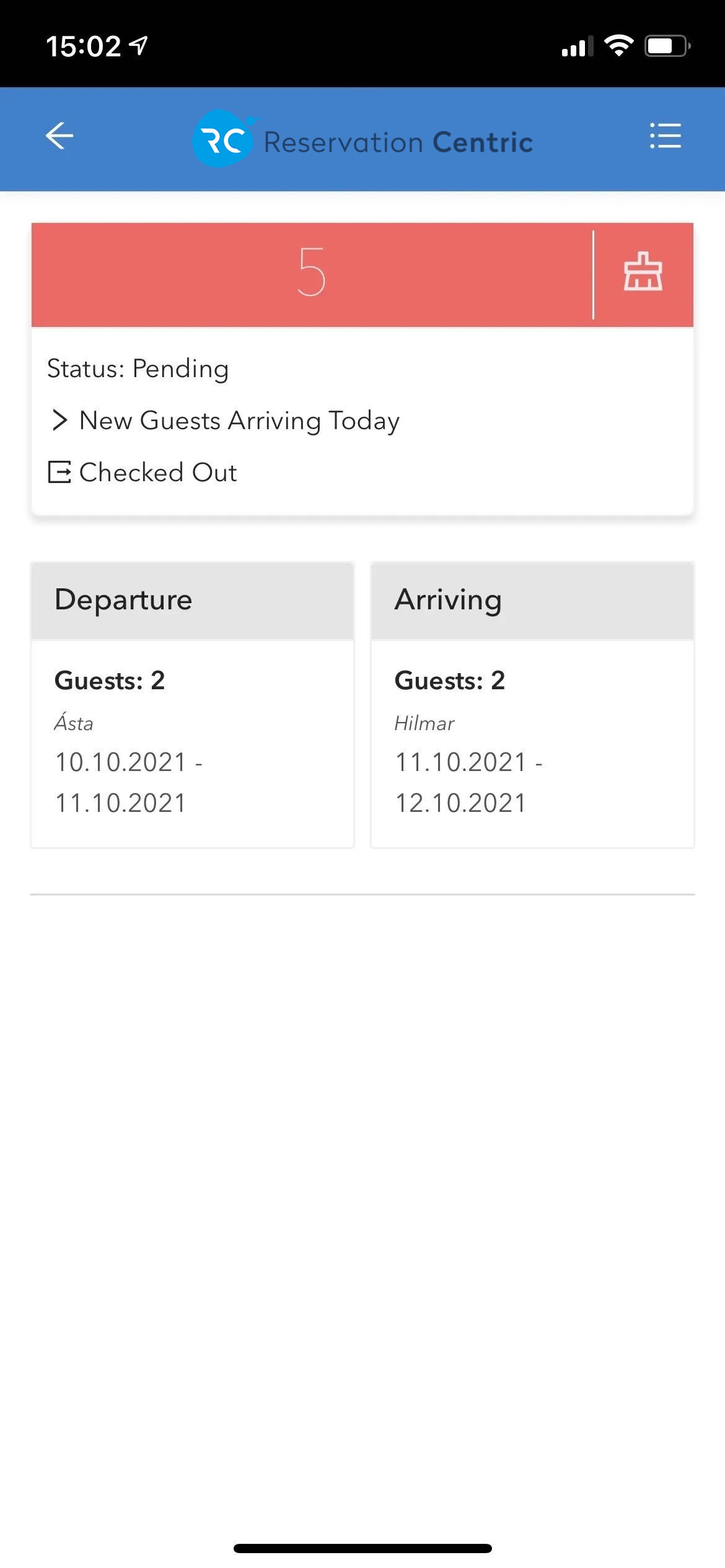This screenshot has width=725, height=1568.
Task: Tap the Status: Pending label
Action: [x=138, y=368]
